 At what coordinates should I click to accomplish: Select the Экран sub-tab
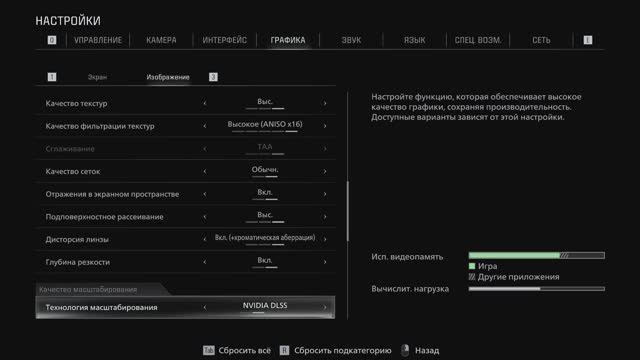click(x=97, y=77)
